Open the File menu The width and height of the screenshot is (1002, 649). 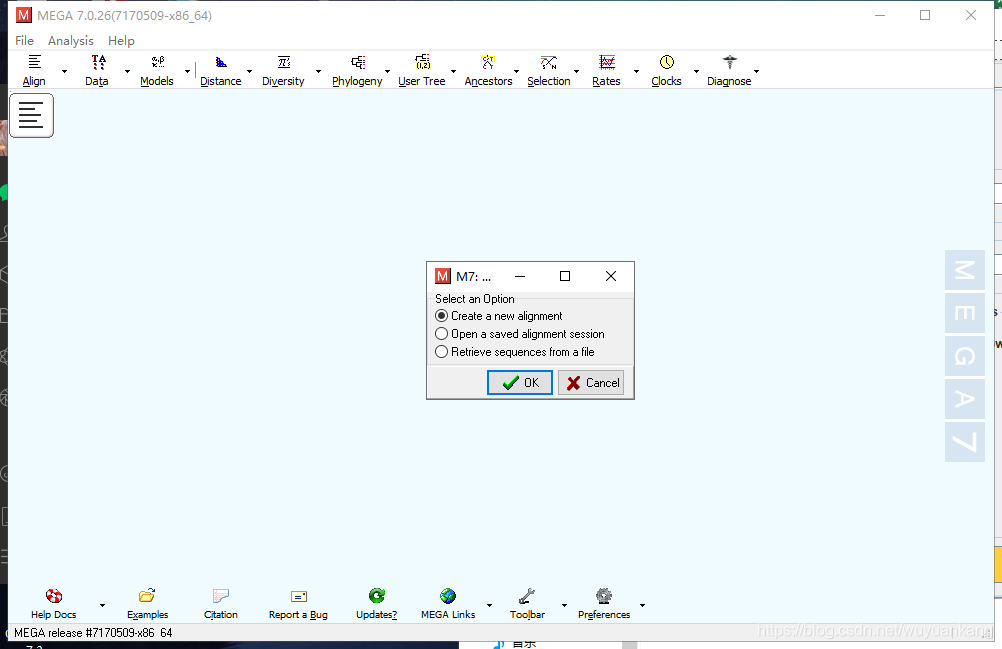(24, 40)
